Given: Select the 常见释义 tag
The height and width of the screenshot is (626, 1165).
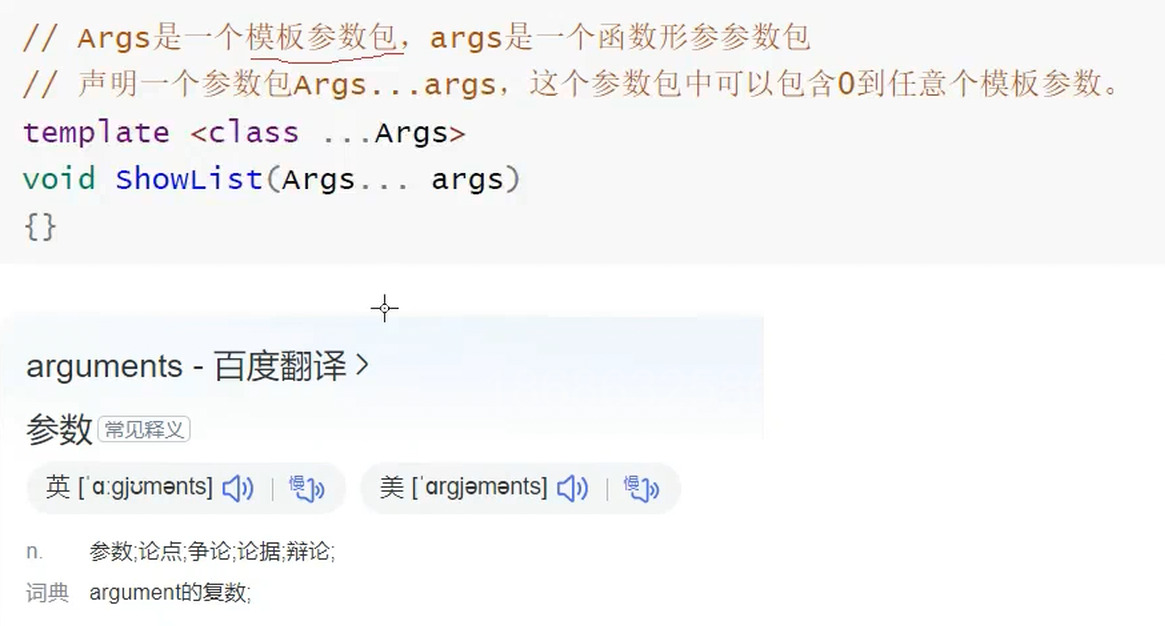Looking at the screenshot, I should pyautogui.click(x=144, y=429).
